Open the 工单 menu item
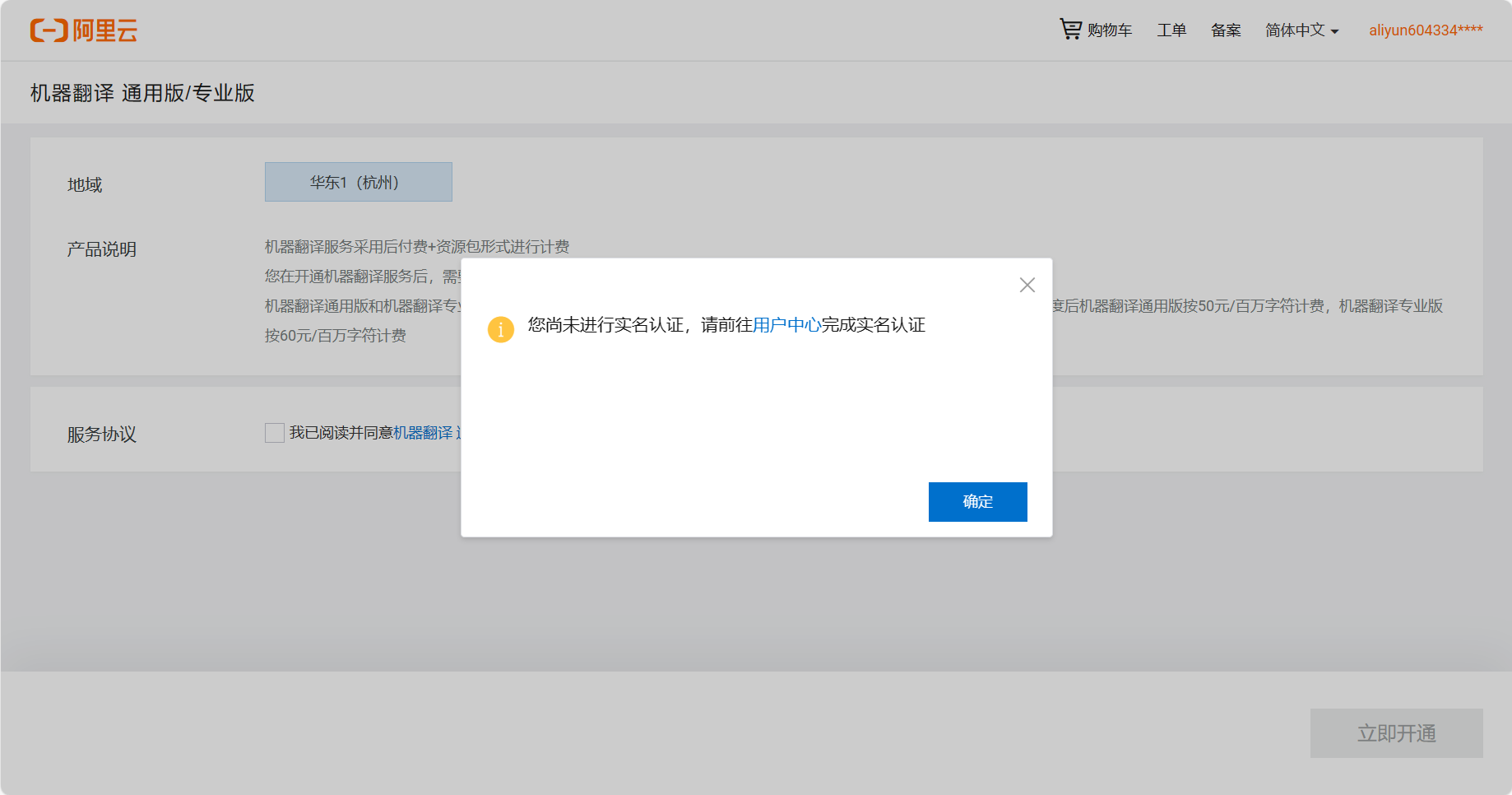This screenshot has width=1512, height=795. point(1171,30)
